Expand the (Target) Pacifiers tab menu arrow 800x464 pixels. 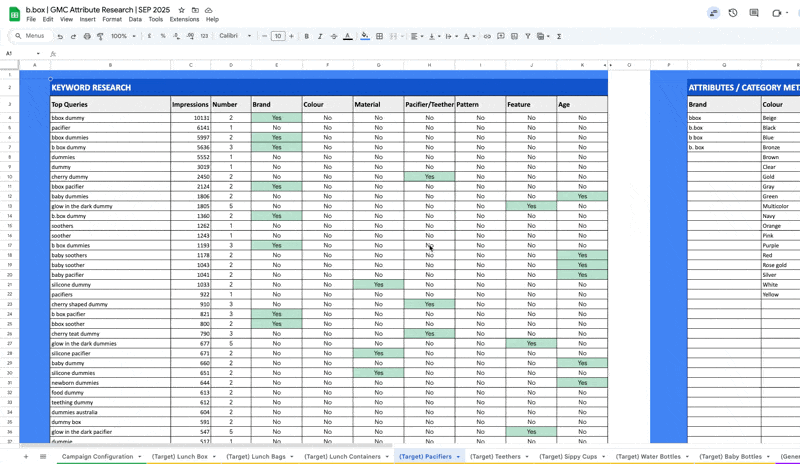[x=459, y=457]
